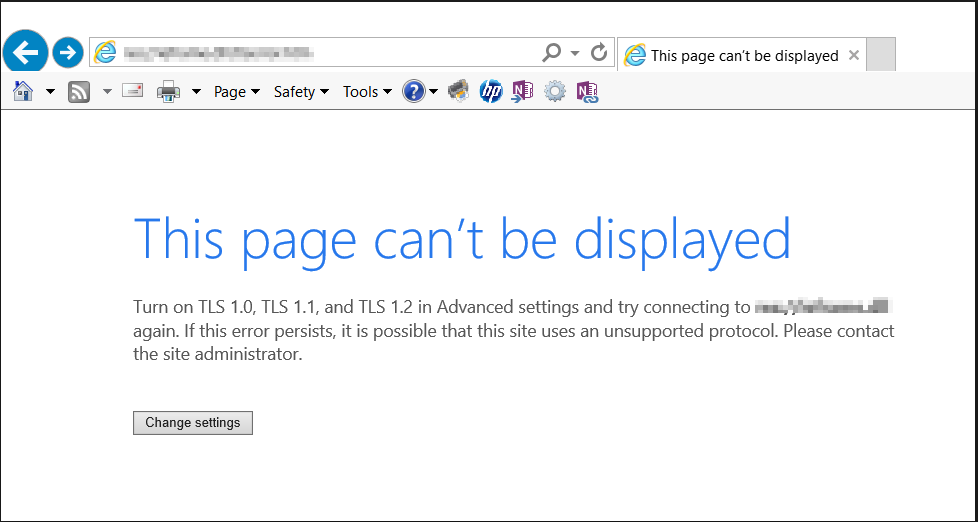Open the Safety menu

[x=301, y=92]
